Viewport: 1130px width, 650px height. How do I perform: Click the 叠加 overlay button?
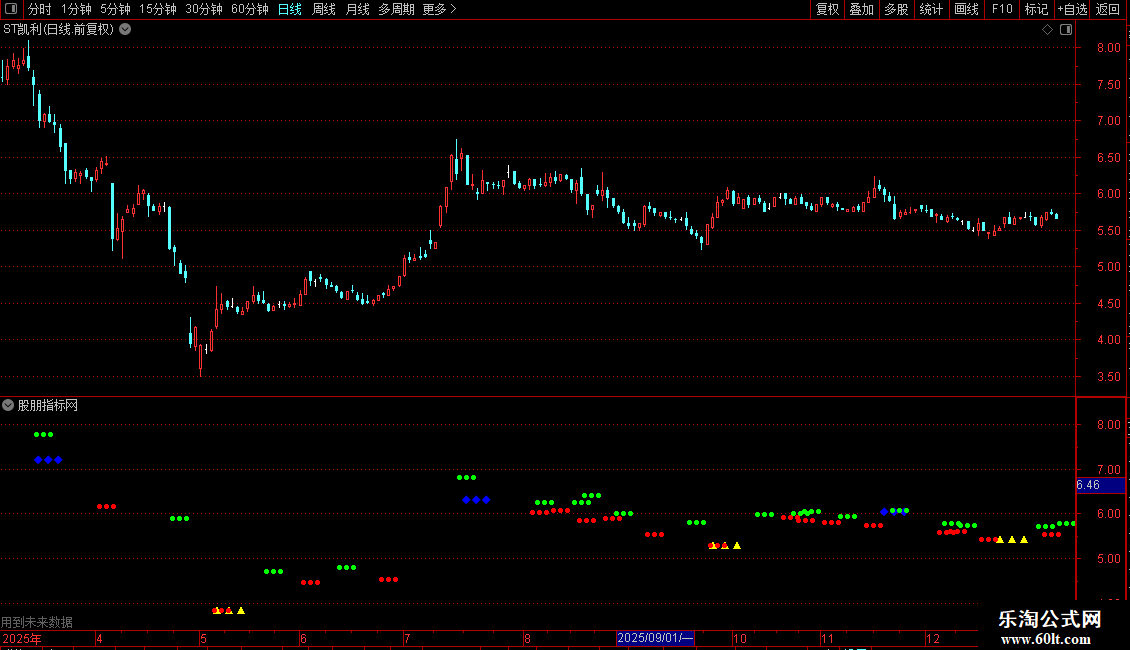click(x=861, y=9)
